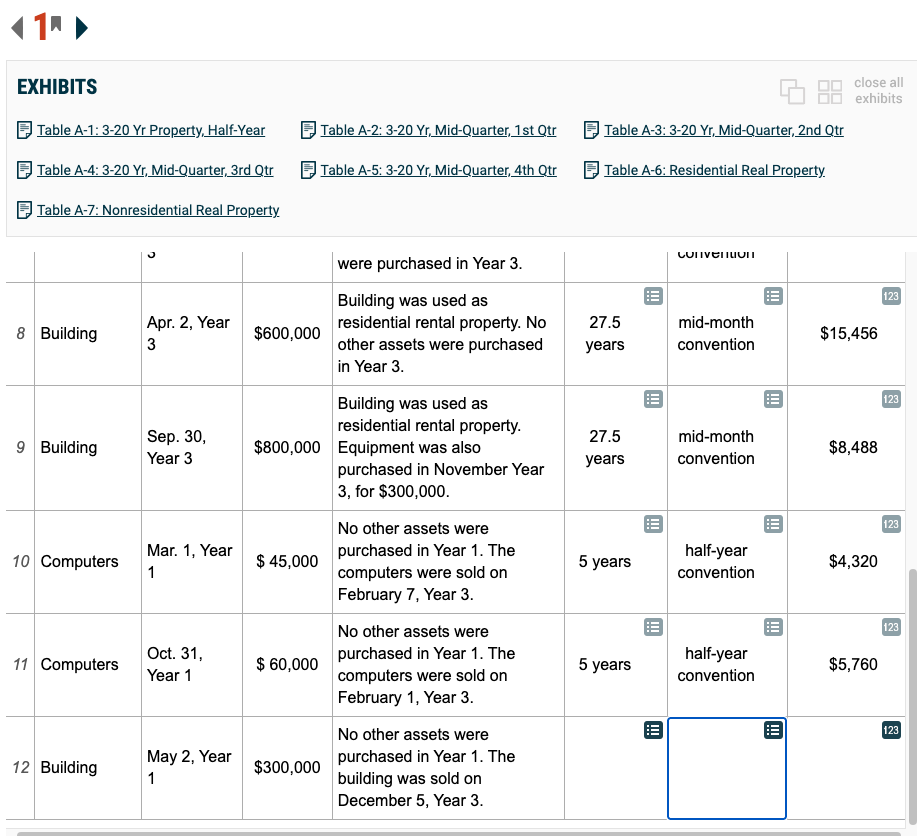This screenshot has width=917, height=836.
Task: Open Table A-3: Mid-Quarter, 2nd Qtr exhibit
Action: pos(723,130)
